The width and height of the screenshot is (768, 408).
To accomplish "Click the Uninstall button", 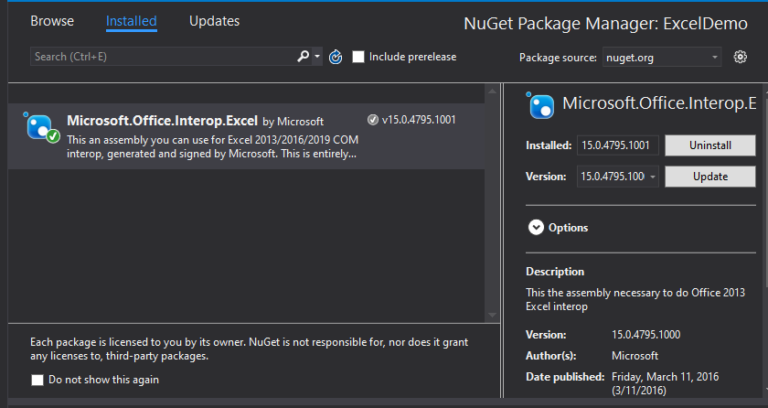I will (710, 146).
